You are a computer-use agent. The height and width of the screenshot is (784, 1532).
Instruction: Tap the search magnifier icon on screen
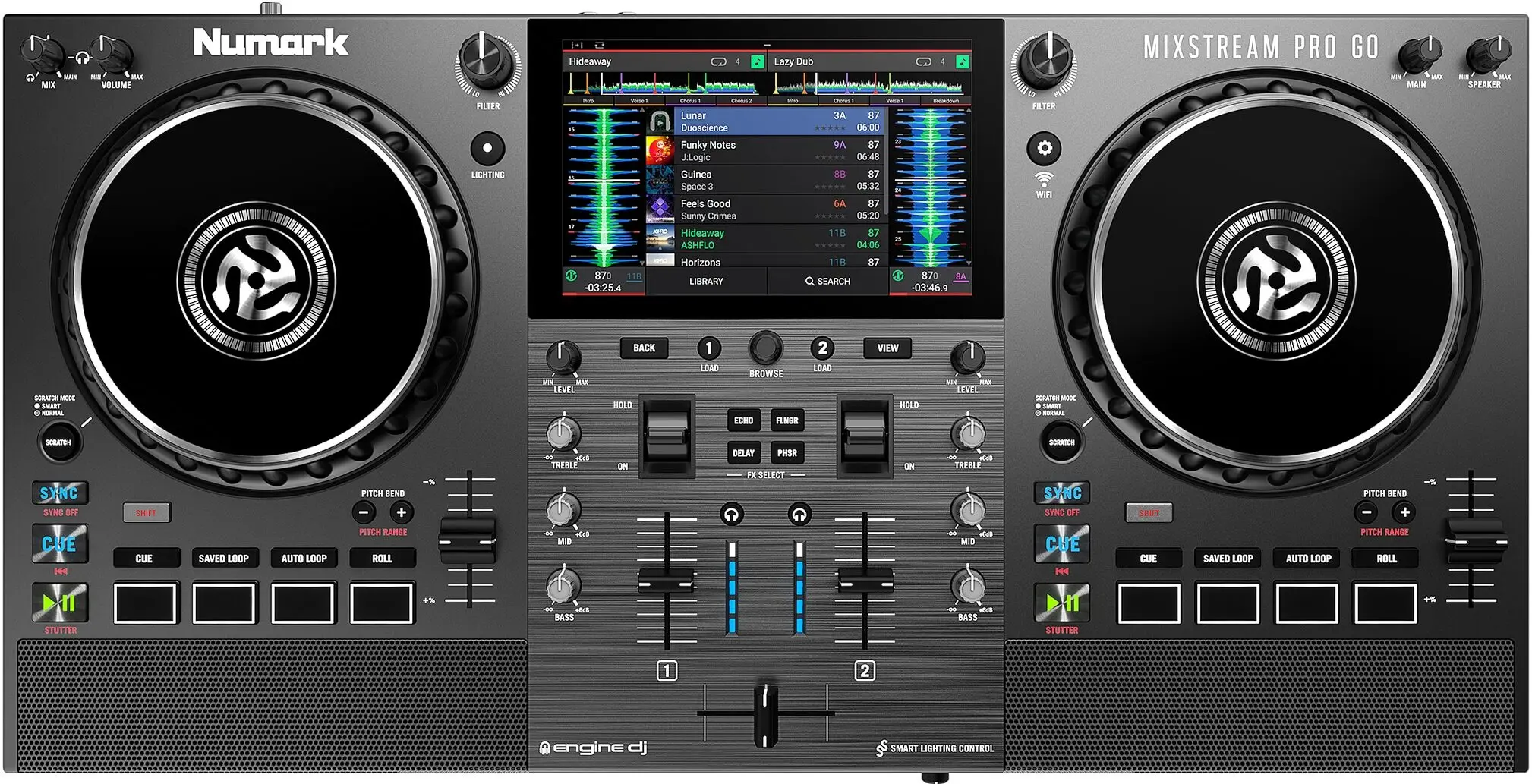(x=809, y=282)
